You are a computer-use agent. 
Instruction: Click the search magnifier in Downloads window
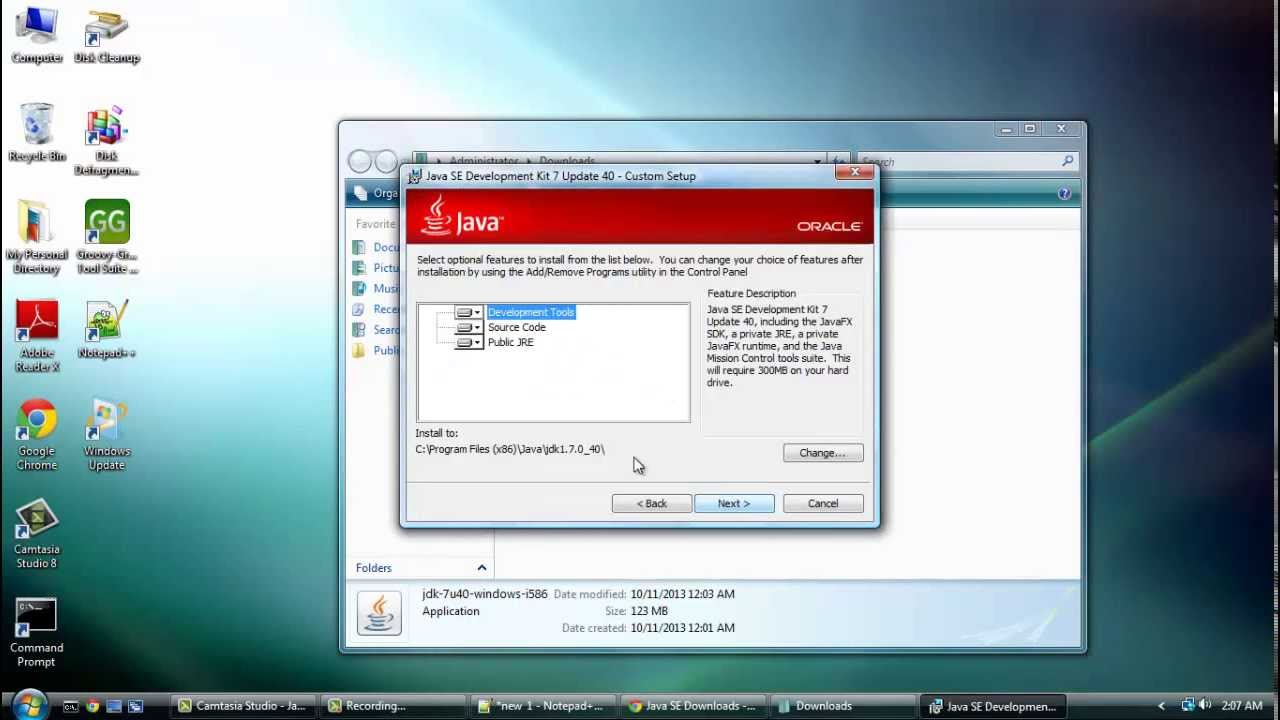(x=1067, y=161)
